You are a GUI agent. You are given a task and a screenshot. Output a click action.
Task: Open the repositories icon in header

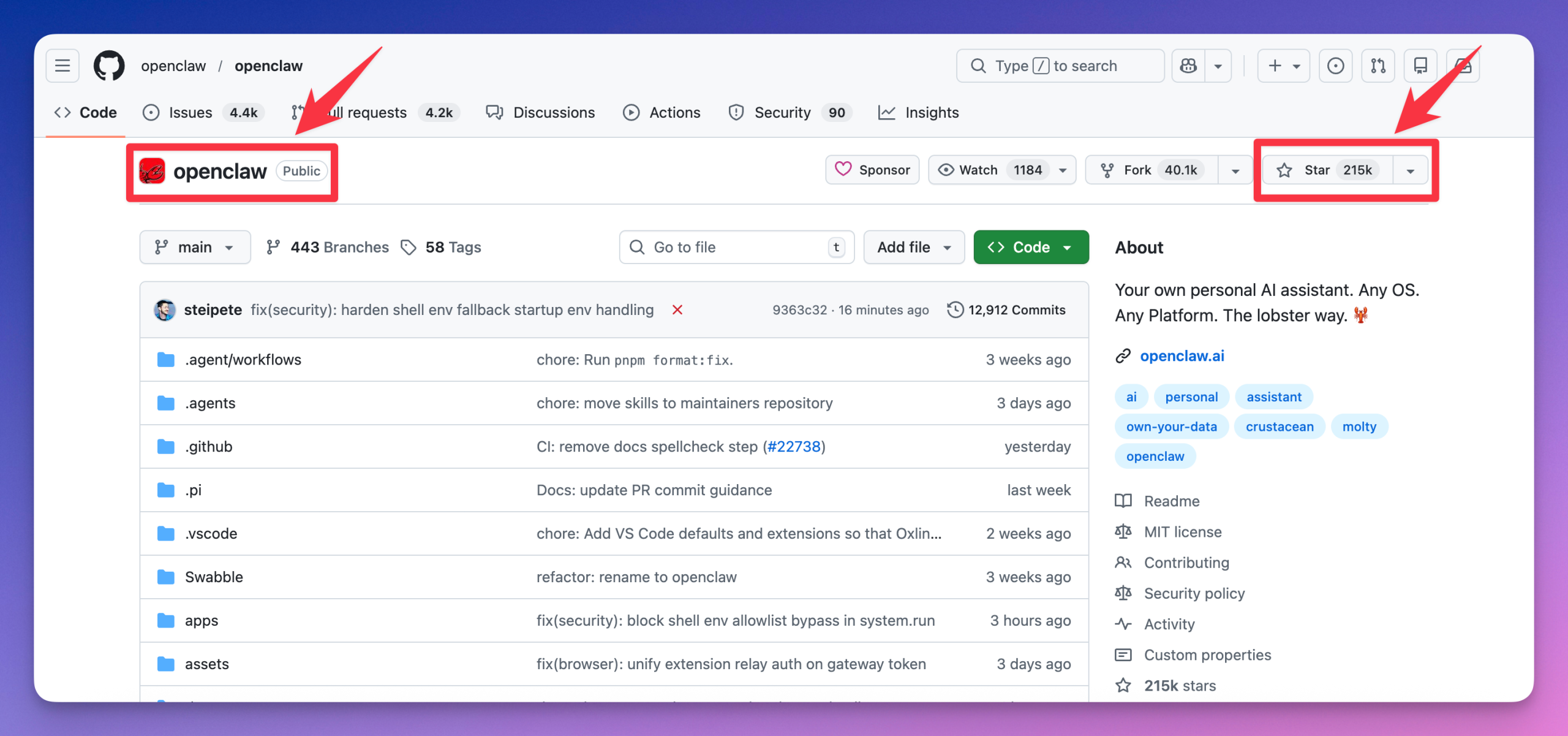1420,66
